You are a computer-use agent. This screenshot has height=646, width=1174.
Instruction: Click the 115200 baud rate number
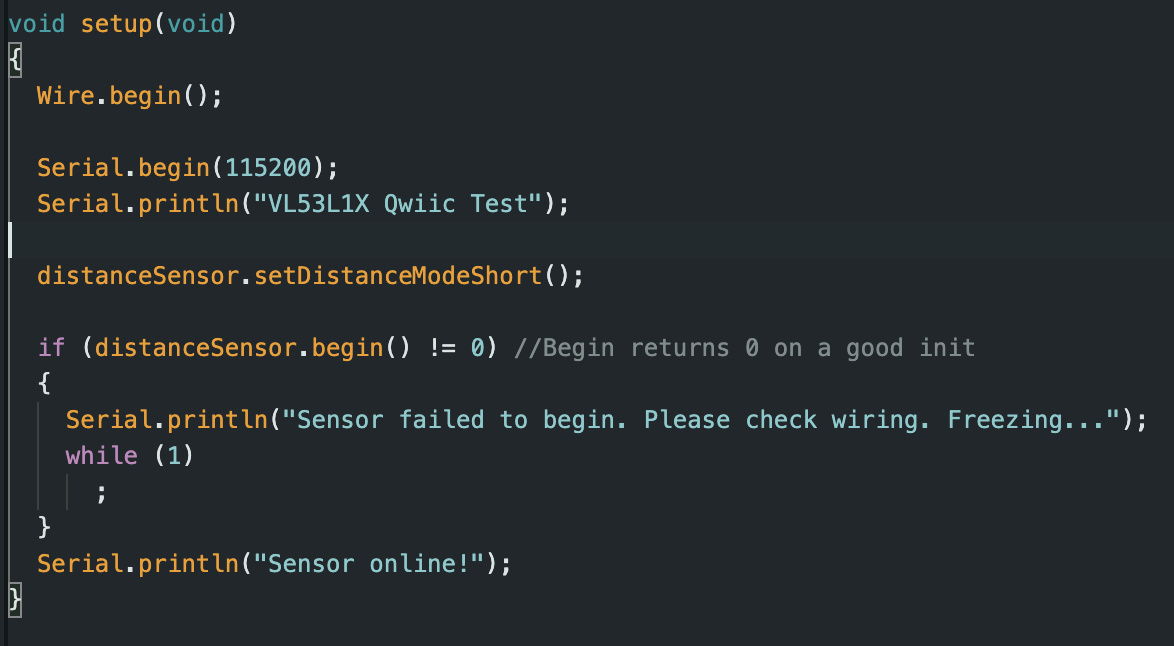coord(268,168)
